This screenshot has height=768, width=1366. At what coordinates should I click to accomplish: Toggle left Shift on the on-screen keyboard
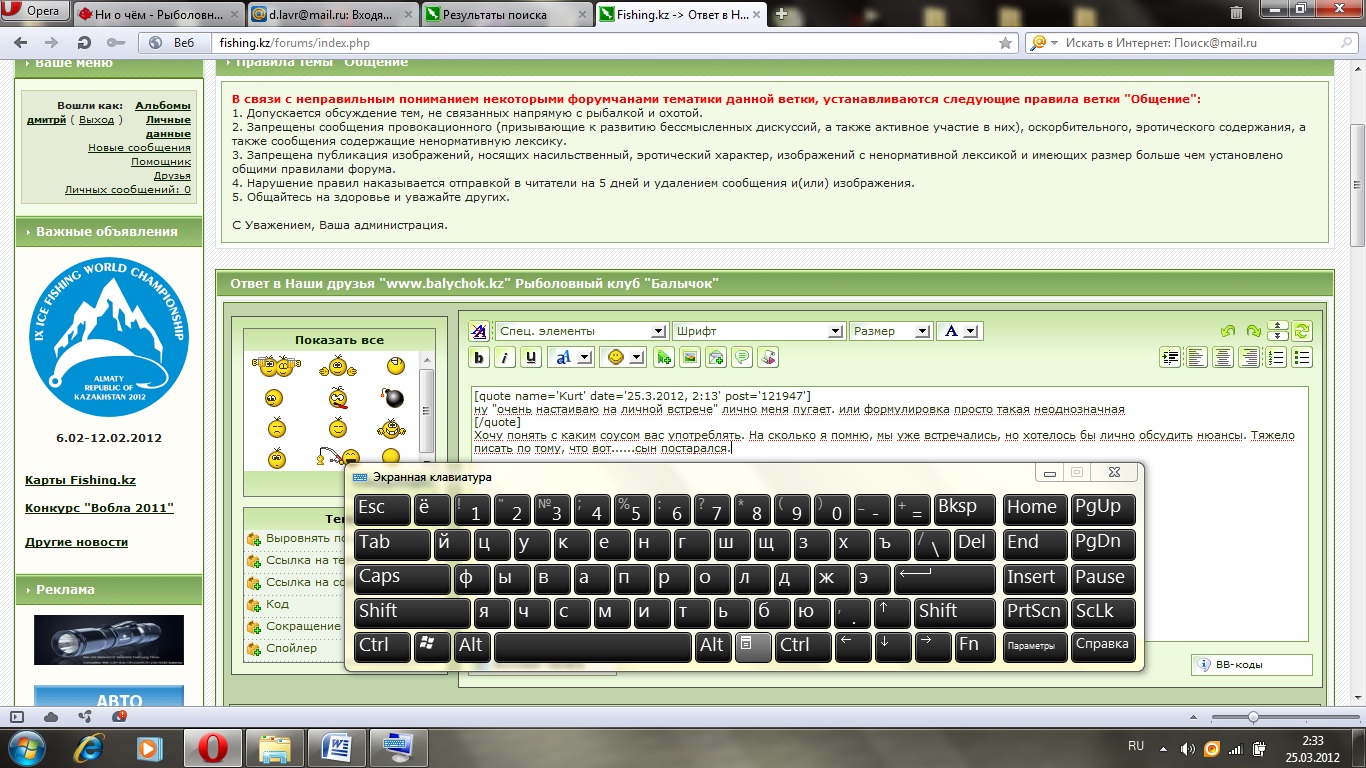click(x=412, y=613)
